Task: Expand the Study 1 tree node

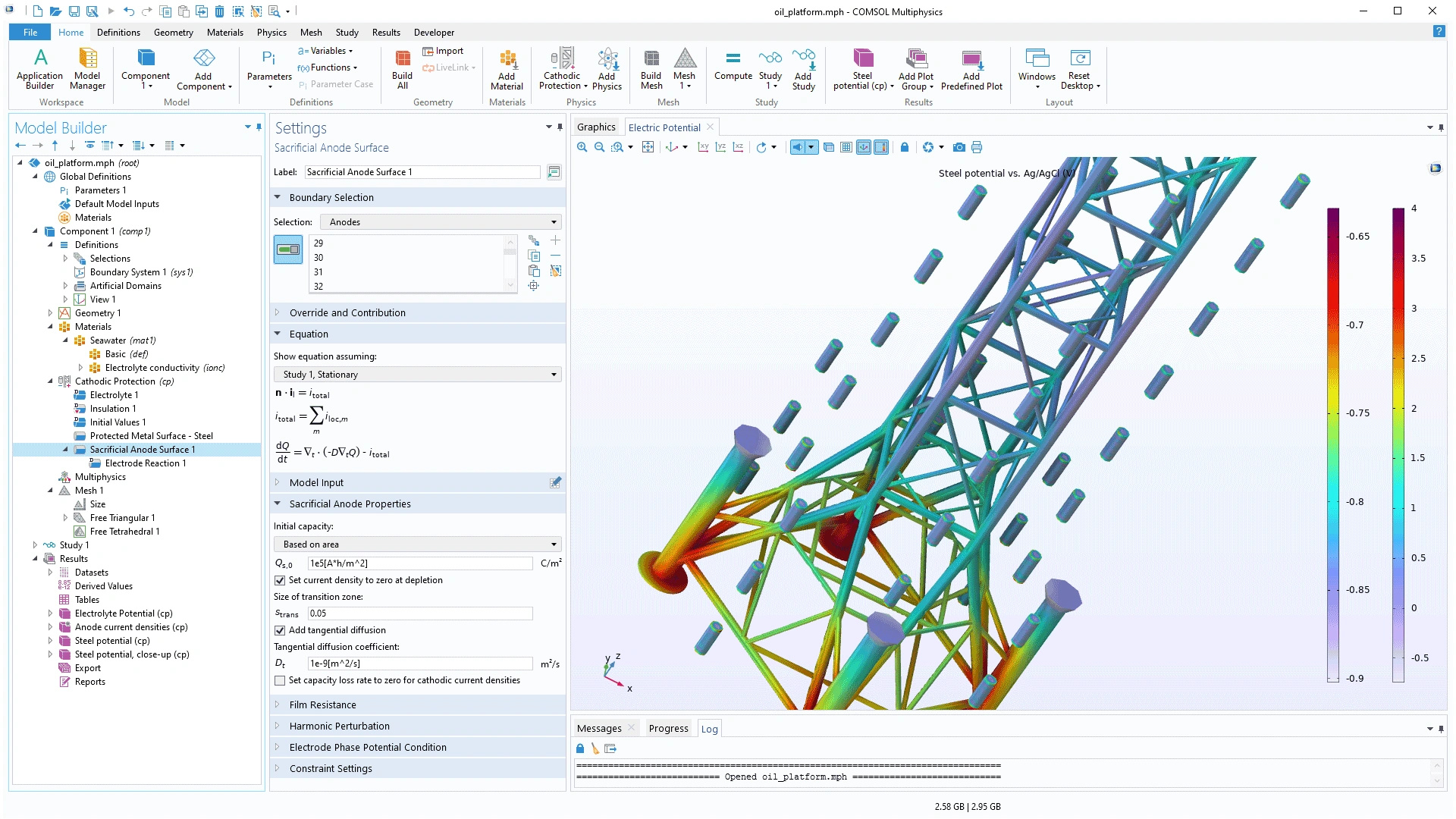Action: 35,545
